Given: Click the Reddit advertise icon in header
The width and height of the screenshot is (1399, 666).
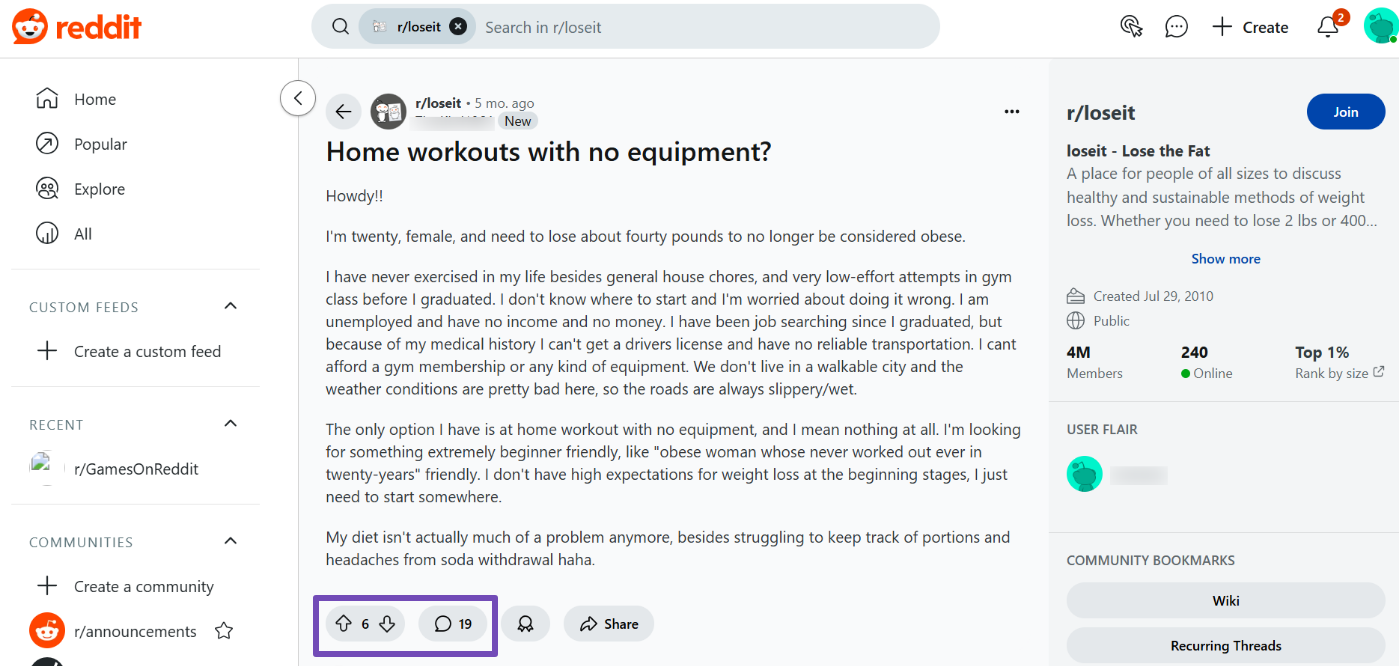Looking at the screenshot, I should (1131, 27).
